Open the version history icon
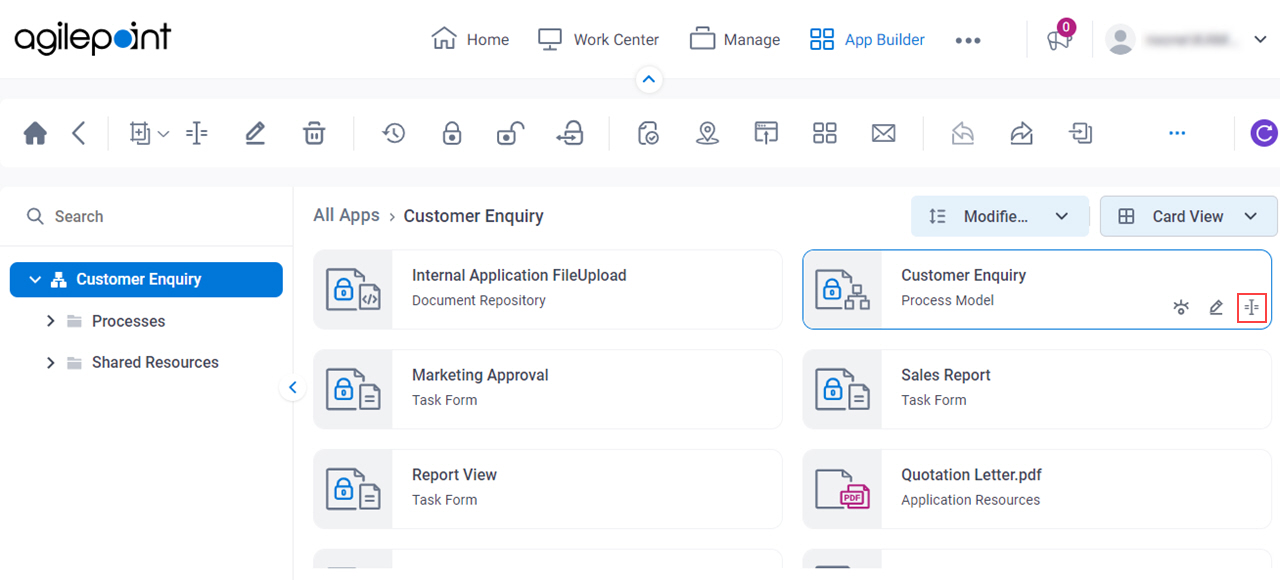This screenshot has width=1280, height=580. (393, 133)
